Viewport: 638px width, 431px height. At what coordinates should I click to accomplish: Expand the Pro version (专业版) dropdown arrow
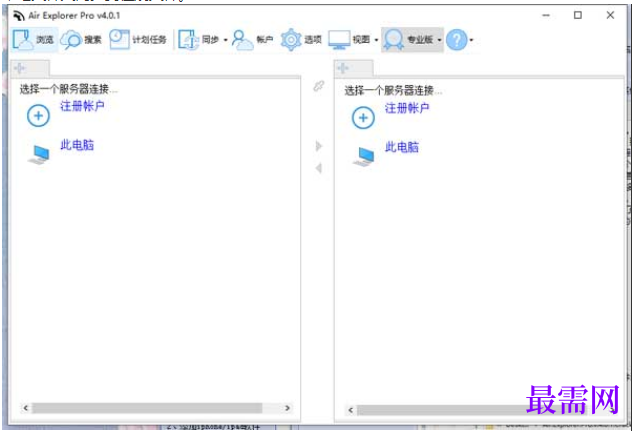tap(439, 40)
